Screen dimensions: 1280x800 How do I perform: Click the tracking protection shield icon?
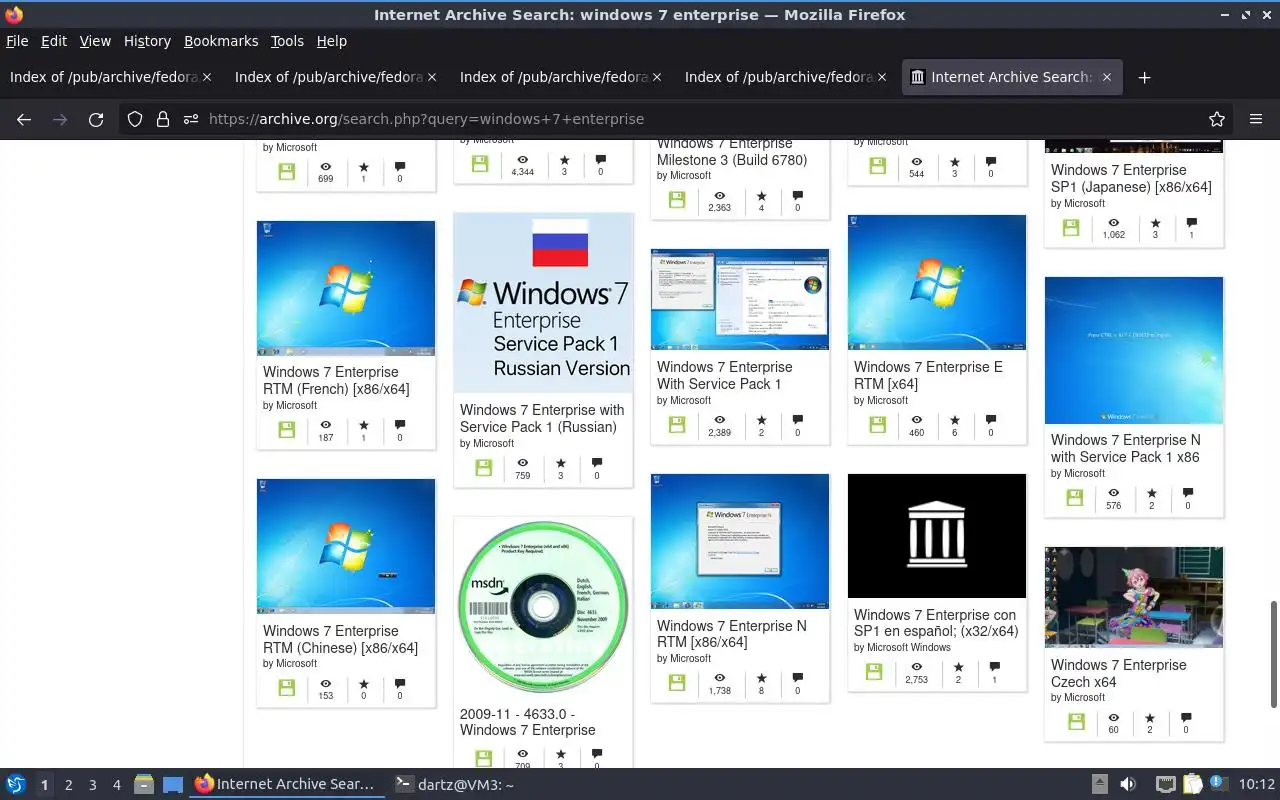135,119
